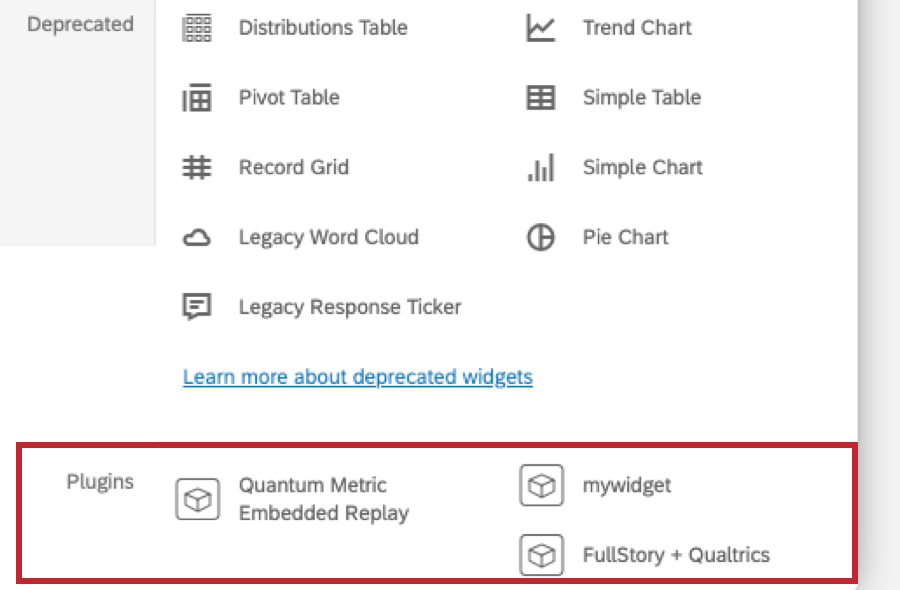Screen dimensions: 900x590
Task: Select the Legacy Response Ticker icon
Action: click(x=197, y=307)
